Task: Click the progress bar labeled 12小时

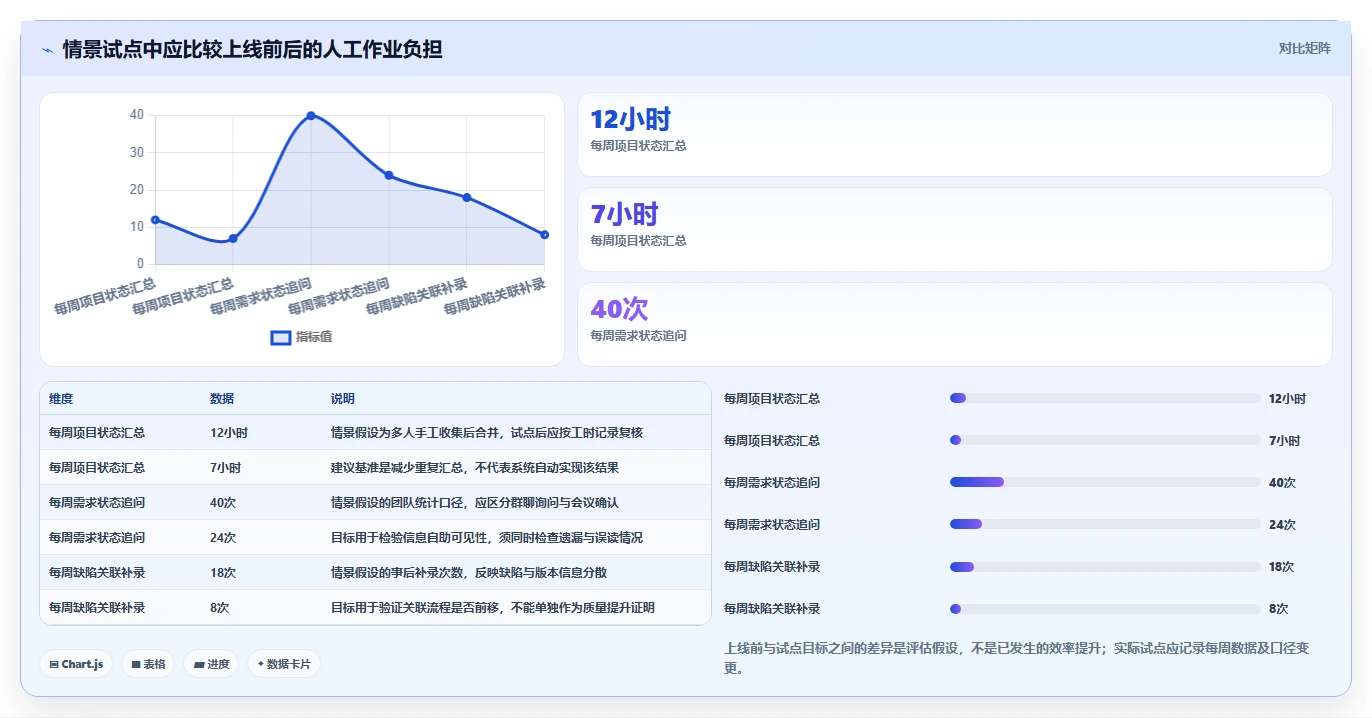Action: click(1105, 398)
